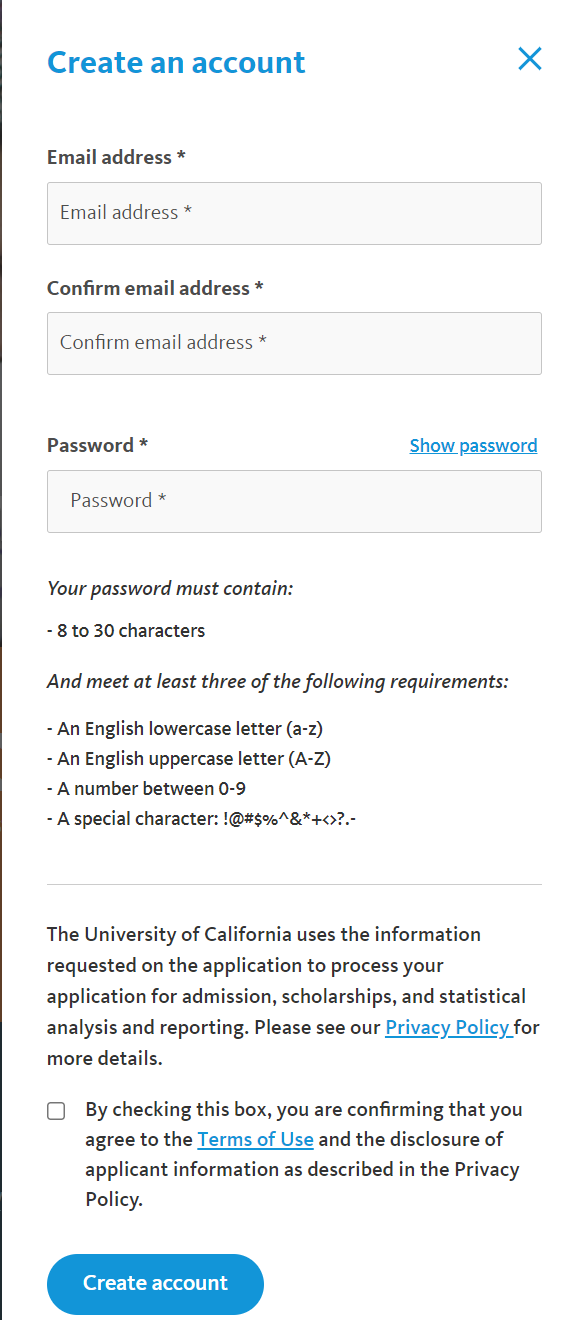Click the Create an account heading
This screenshot has height=1320, width=585.
point(176,62)
